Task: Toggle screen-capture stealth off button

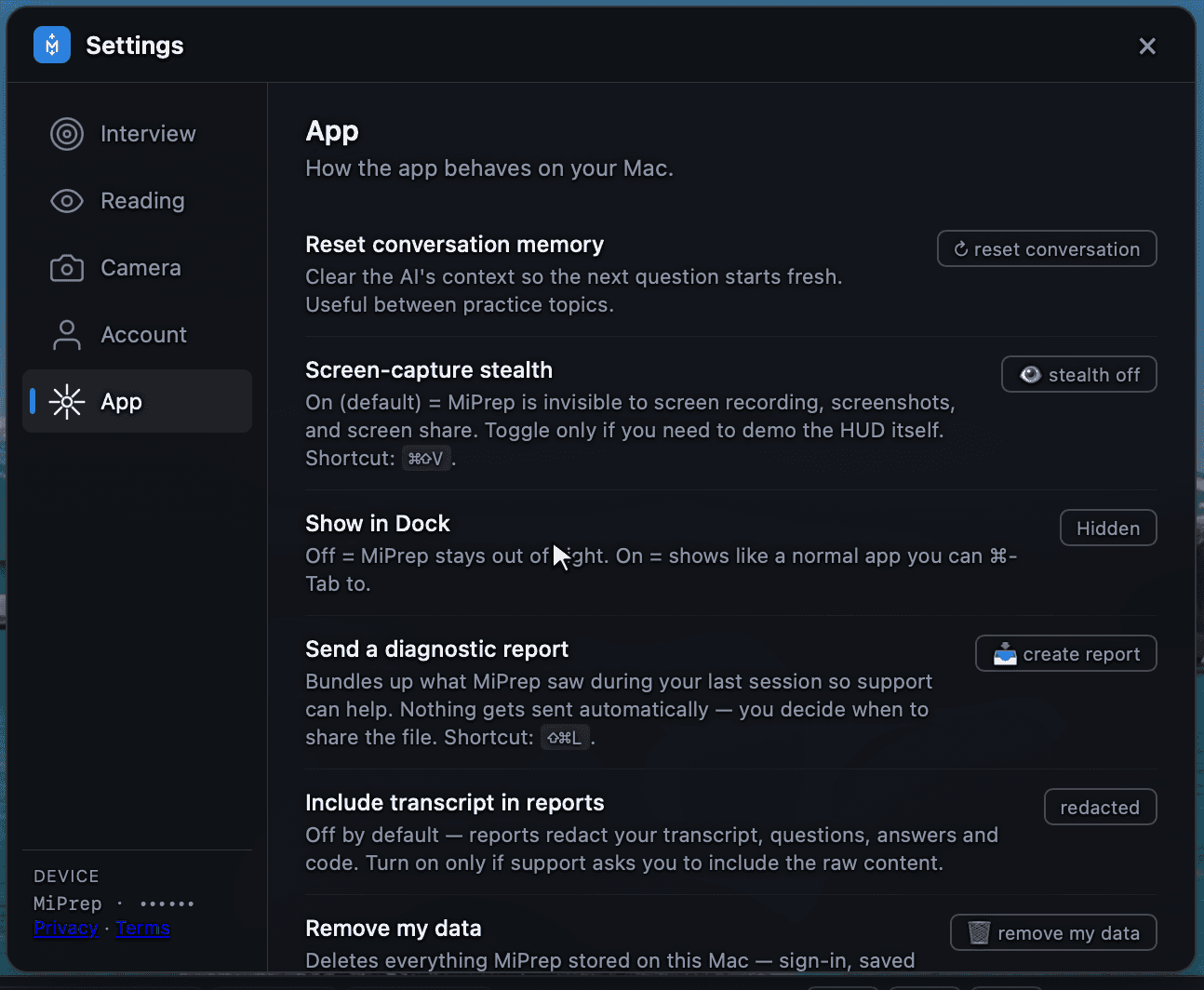Action: pyautogui.click(x=1079, y=374)
